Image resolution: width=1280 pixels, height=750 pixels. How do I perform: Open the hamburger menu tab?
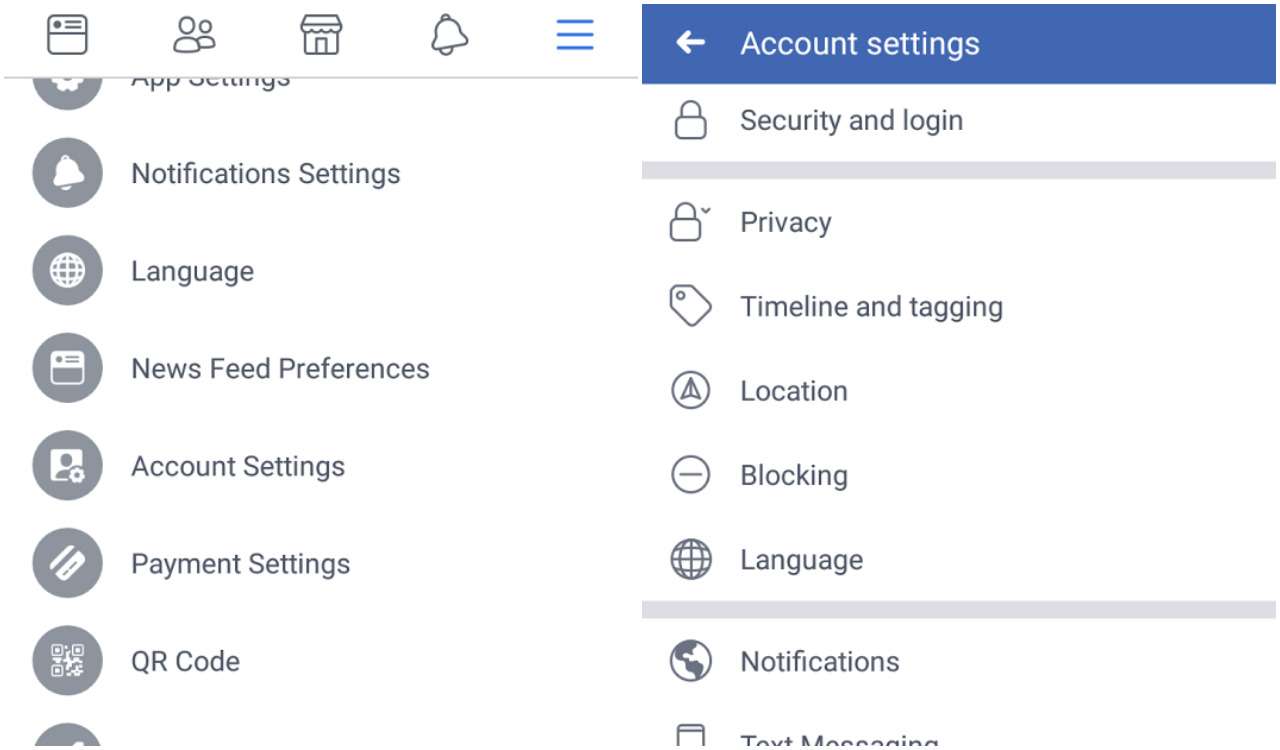[575, 35]
